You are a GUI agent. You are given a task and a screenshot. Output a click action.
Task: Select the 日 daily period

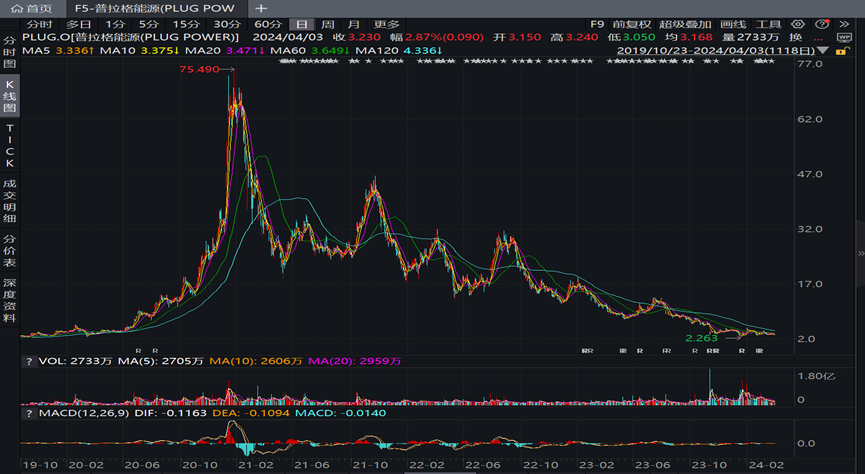pyautogui.click(x=302, y=24)
